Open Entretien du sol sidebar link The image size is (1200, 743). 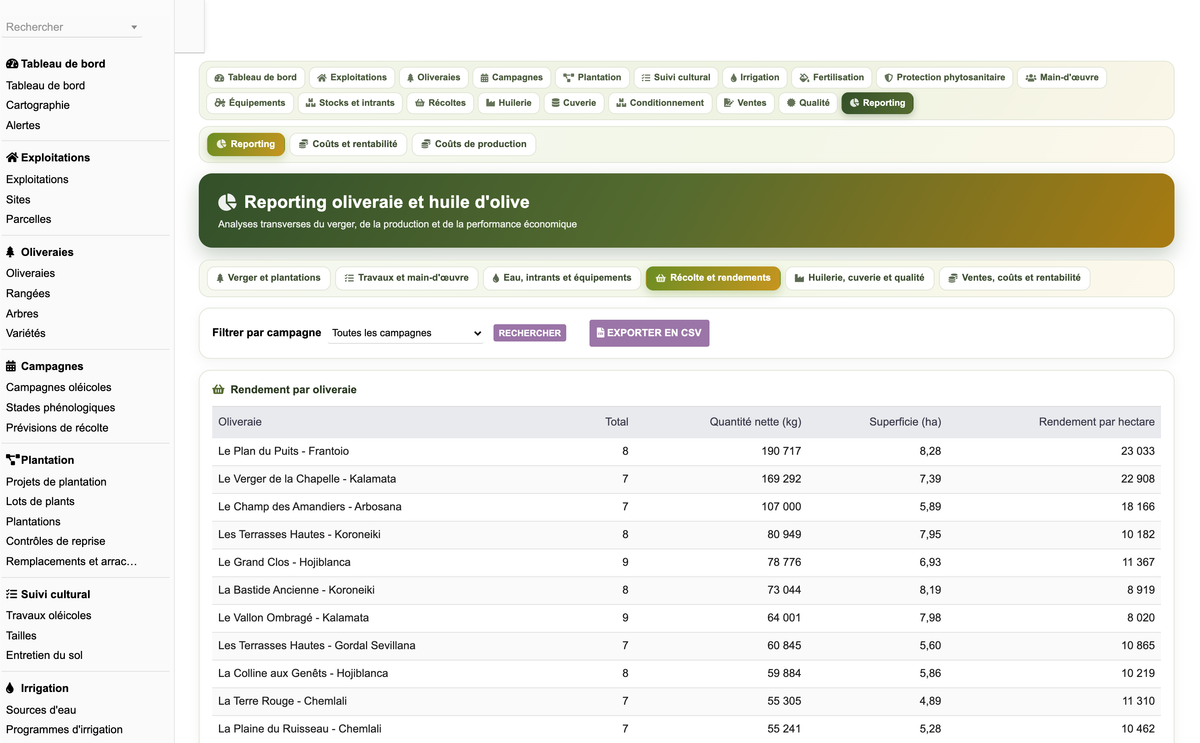(44, 655)
